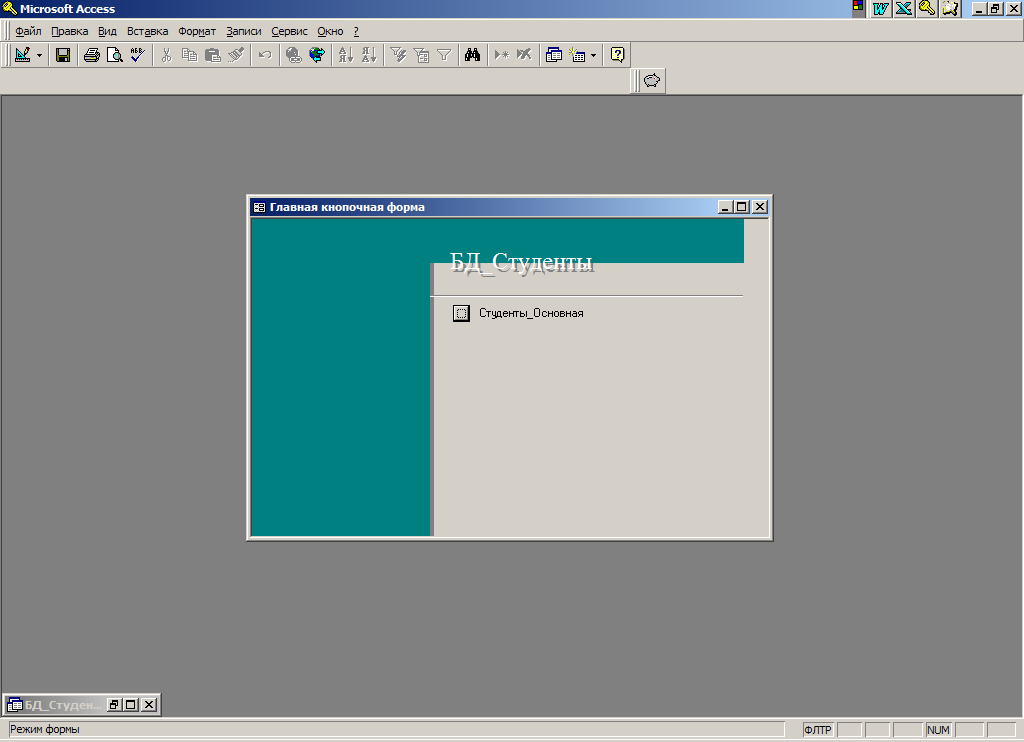Viewport: 1024px width, 742px height.
Task: Click the Insert Hyperlink globe icon
Action: click(x=294, y=55)
